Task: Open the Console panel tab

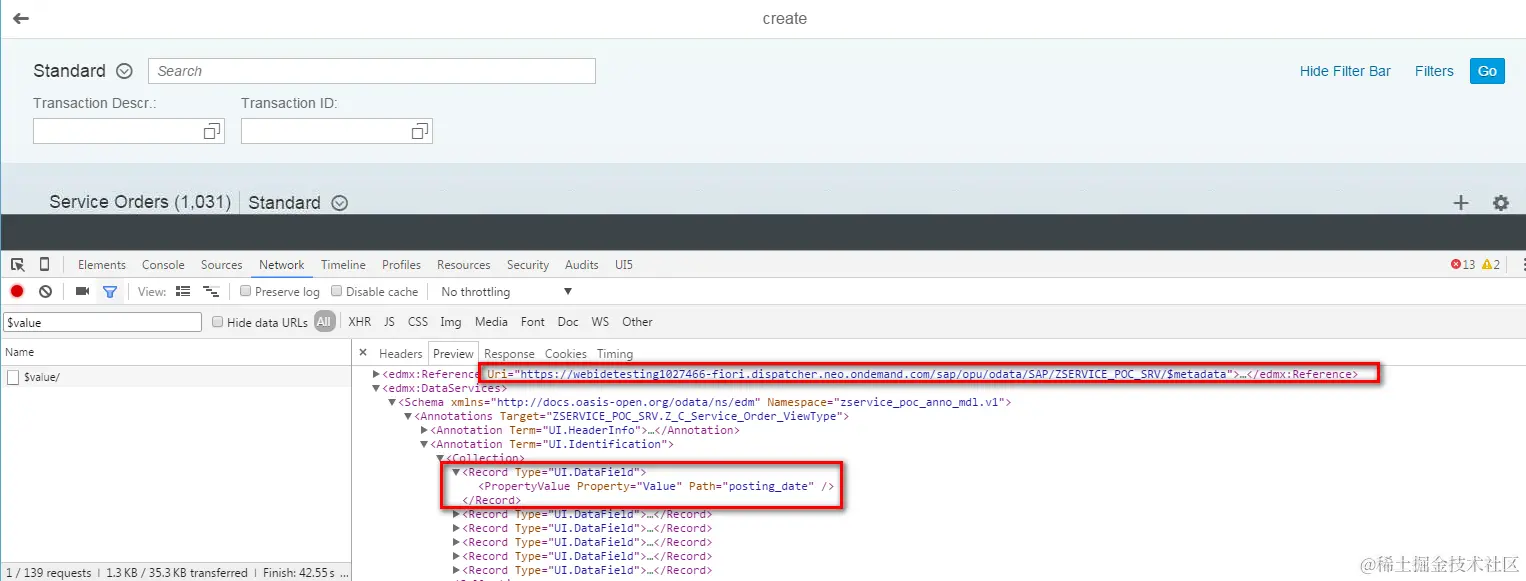Action: 163,265
